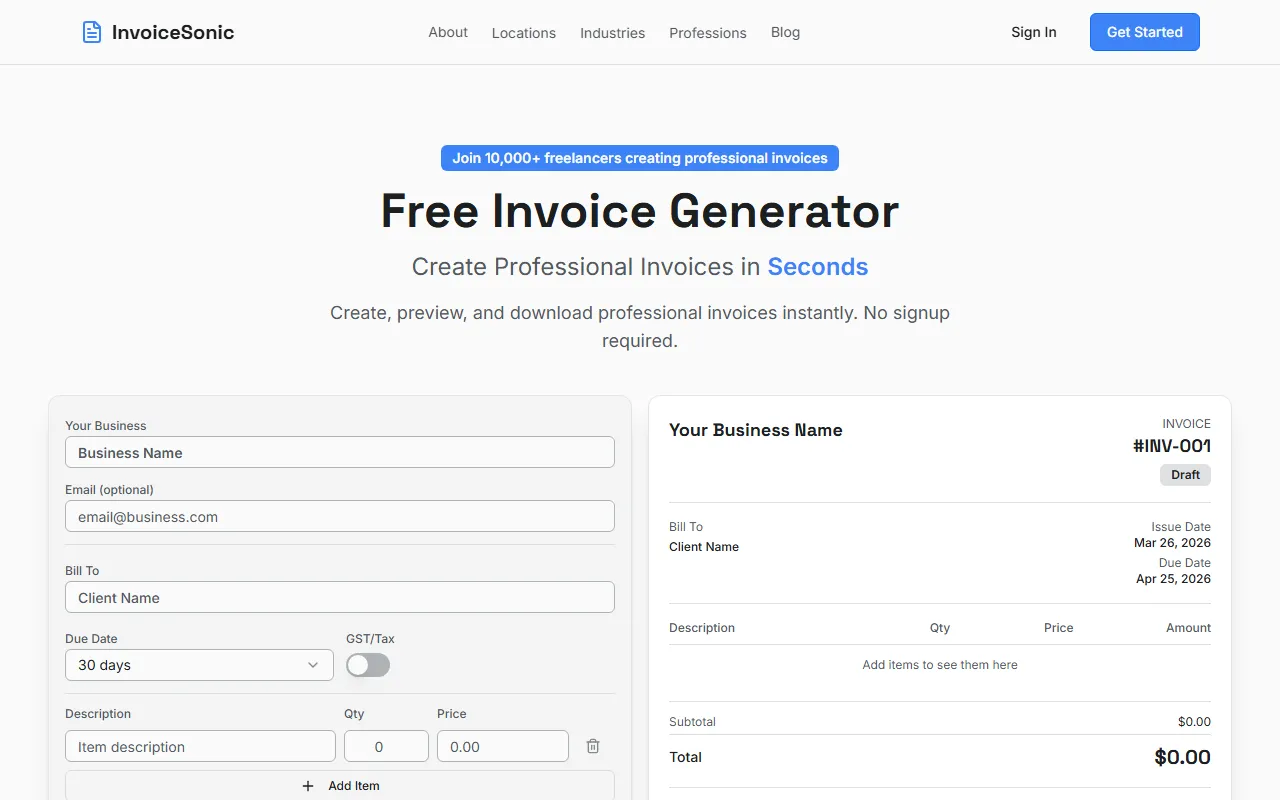Viewport: 1280px width, 800px height.
Task: Open the Due Date 30 days dropdown
Action: (x=199, y=665)
